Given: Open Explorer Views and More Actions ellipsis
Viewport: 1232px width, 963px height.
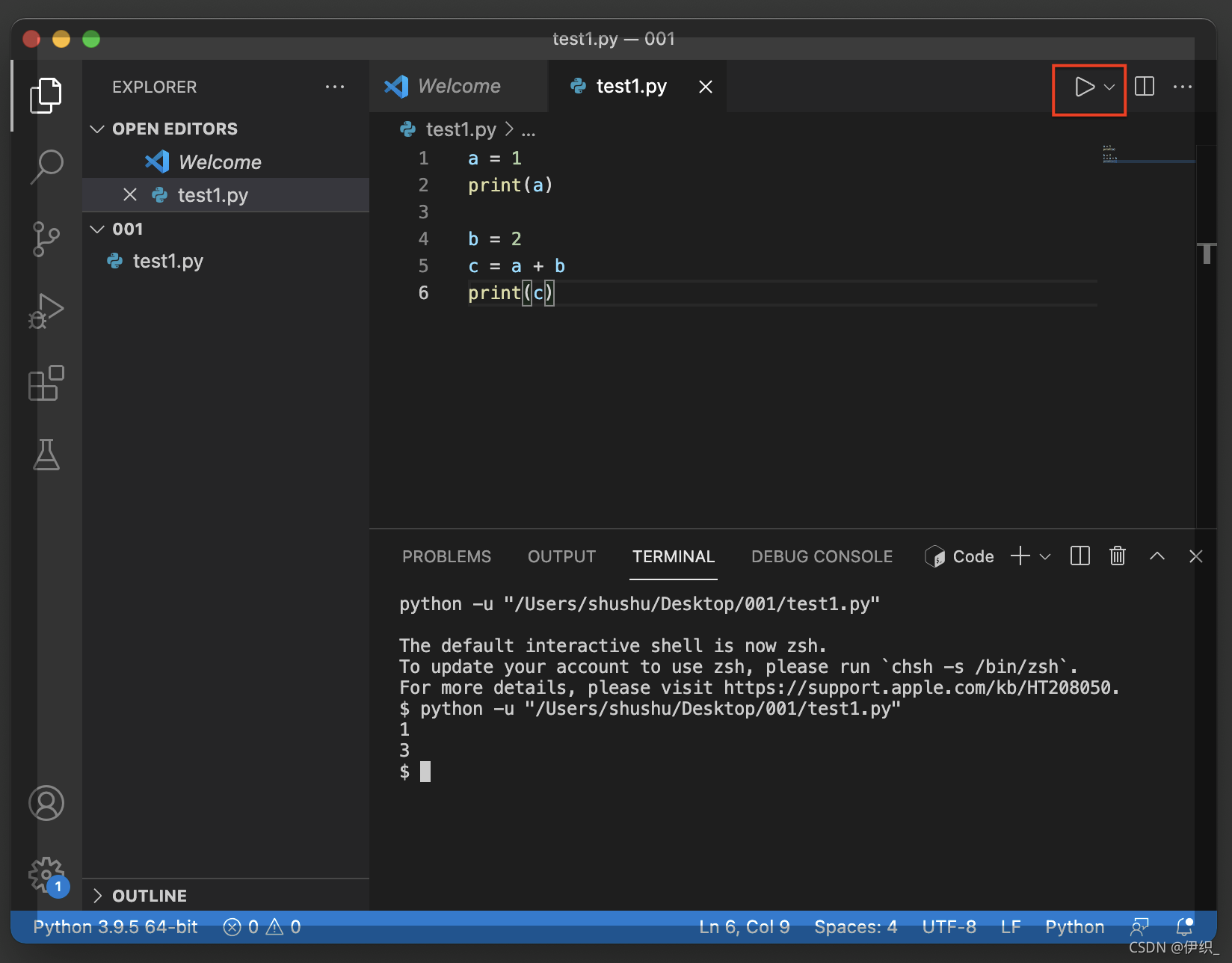Looking at the screenshot, I should click(335, 87).
